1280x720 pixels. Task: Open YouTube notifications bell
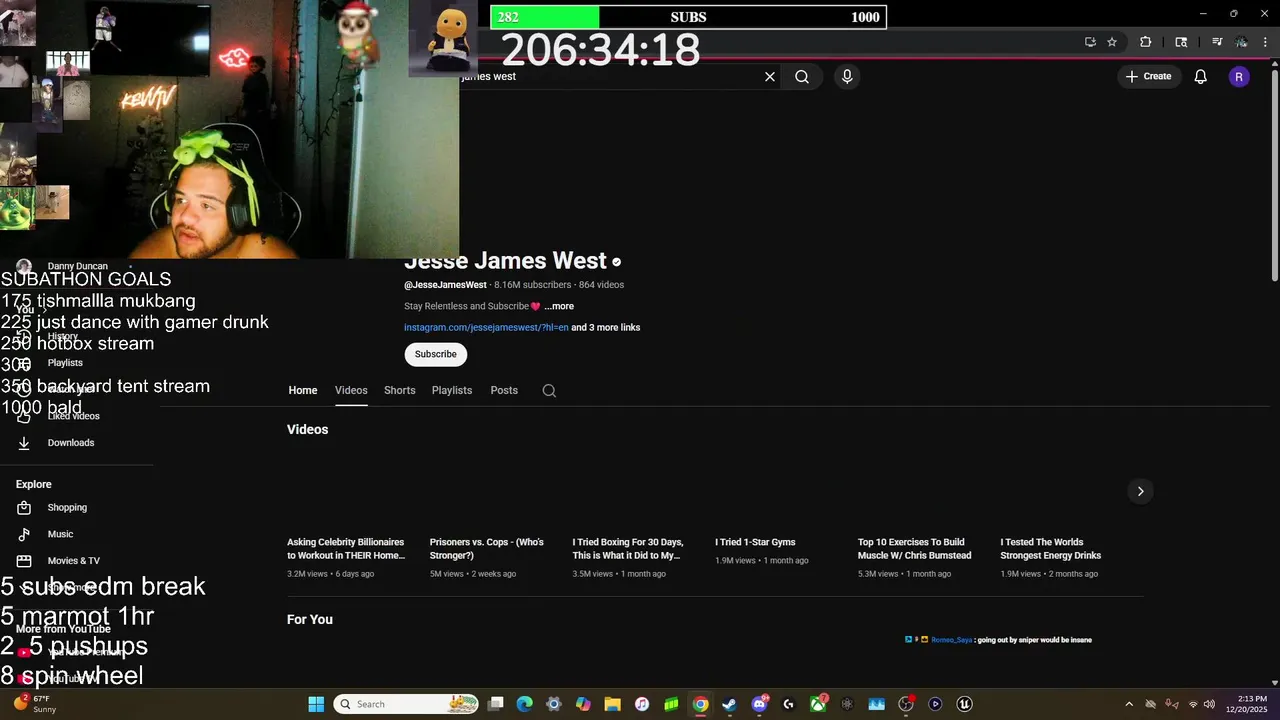(x=1201, y=77)
